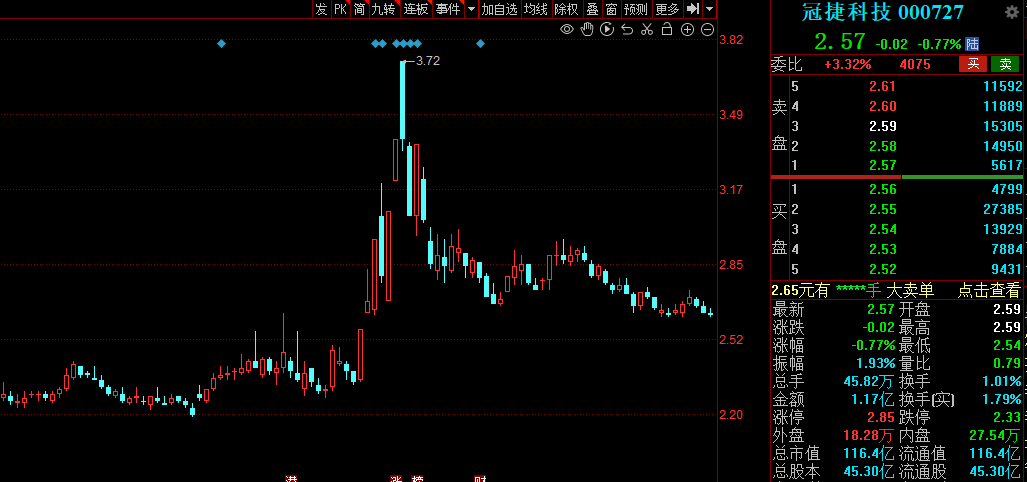The image size is (1027, 482).
Task: Click the 跌停 limit-down value 2.33
Action: [x=1007, y=417]
